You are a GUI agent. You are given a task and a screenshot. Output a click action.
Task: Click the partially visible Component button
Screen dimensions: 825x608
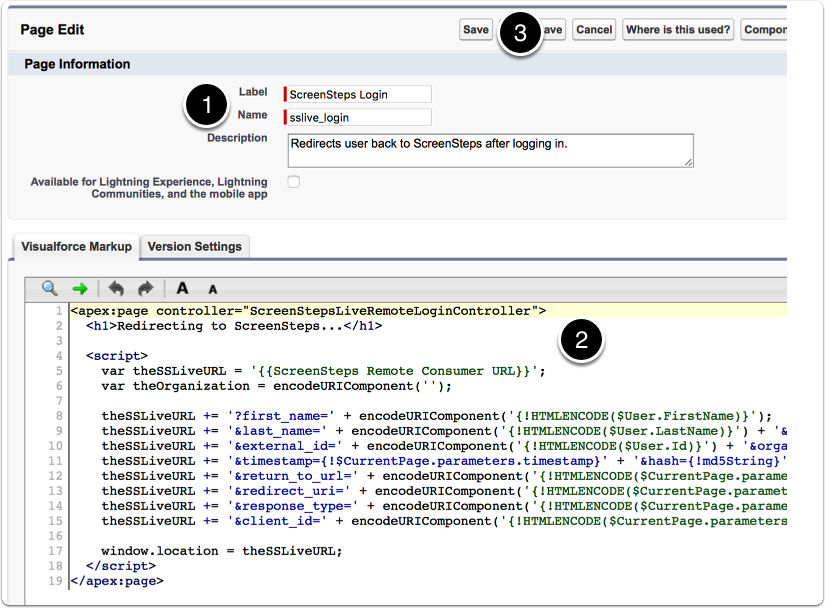[764, 29]
